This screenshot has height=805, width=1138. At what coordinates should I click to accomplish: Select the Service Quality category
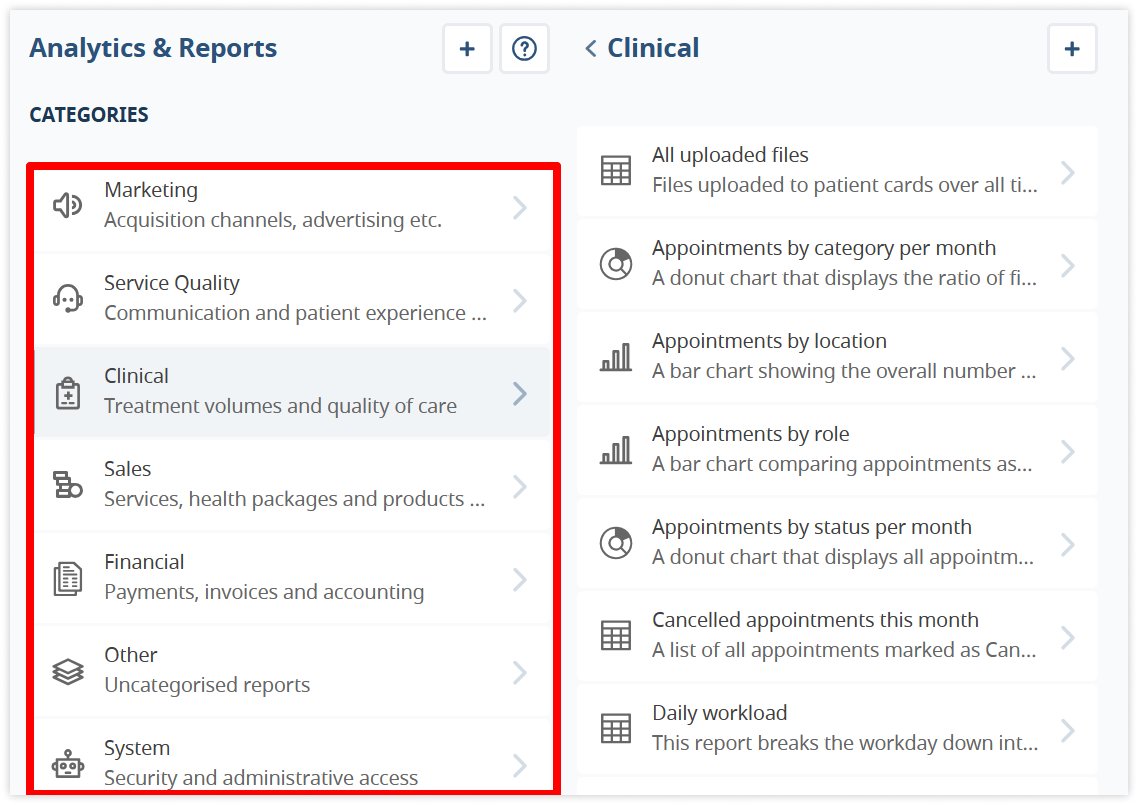(280, 298)
